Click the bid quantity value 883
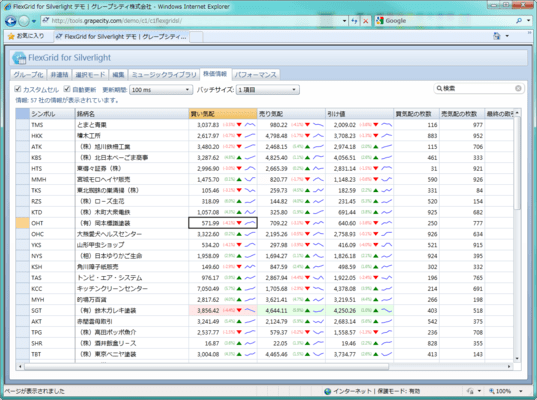The image size is (537, 400). pyautogui.click(x=432, y=136)
